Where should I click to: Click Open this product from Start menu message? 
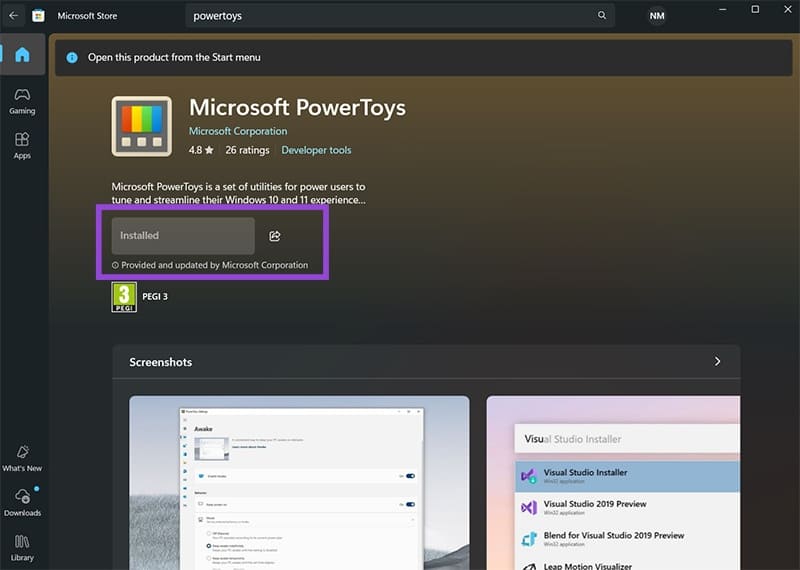174,58
